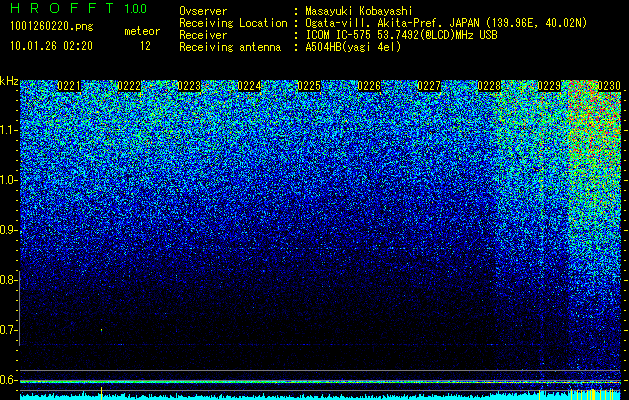Click the filename 1001260220.png
The image size is (629, 400).
pos(52,27)
